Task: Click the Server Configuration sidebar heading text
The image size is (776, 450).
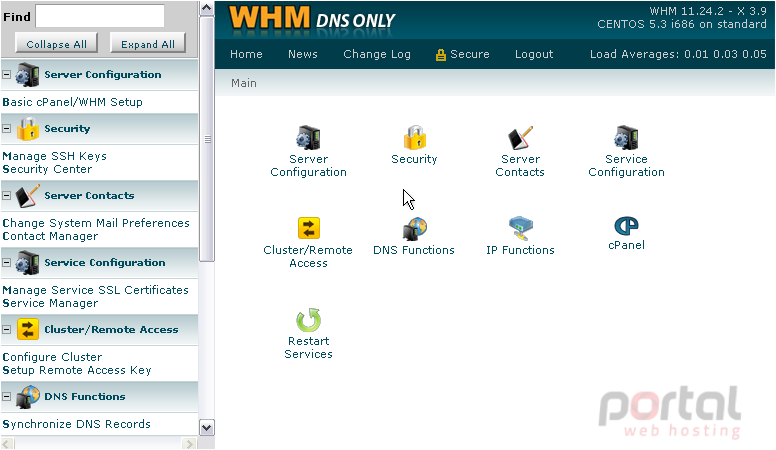Action: click(103, 75)
